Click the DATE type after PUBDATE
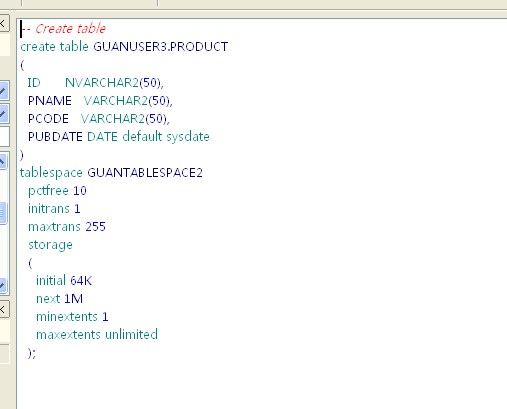This screenshot has height=409, width=507. coord(102,137)
